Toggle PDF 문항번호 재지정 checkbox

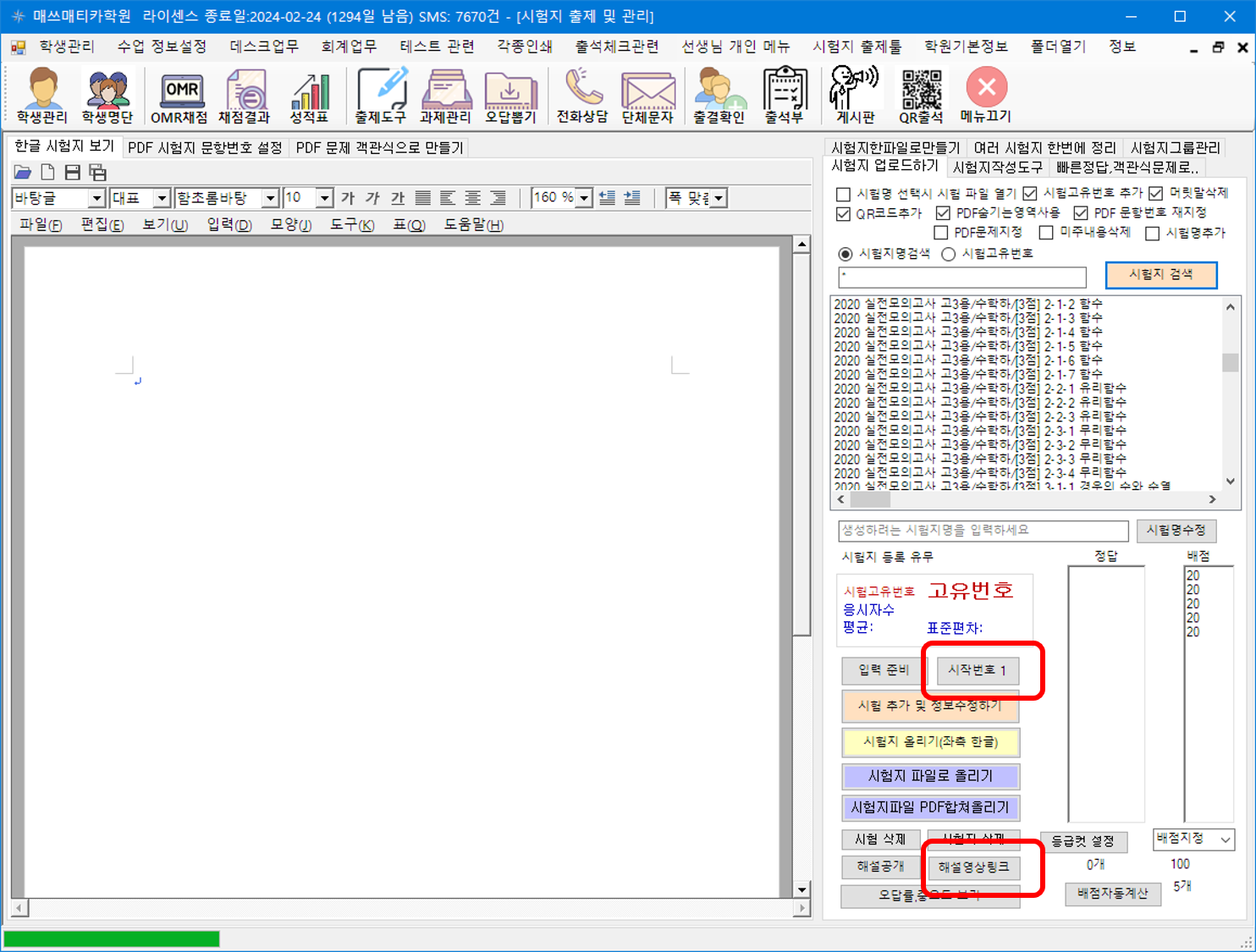(1081, 213)
